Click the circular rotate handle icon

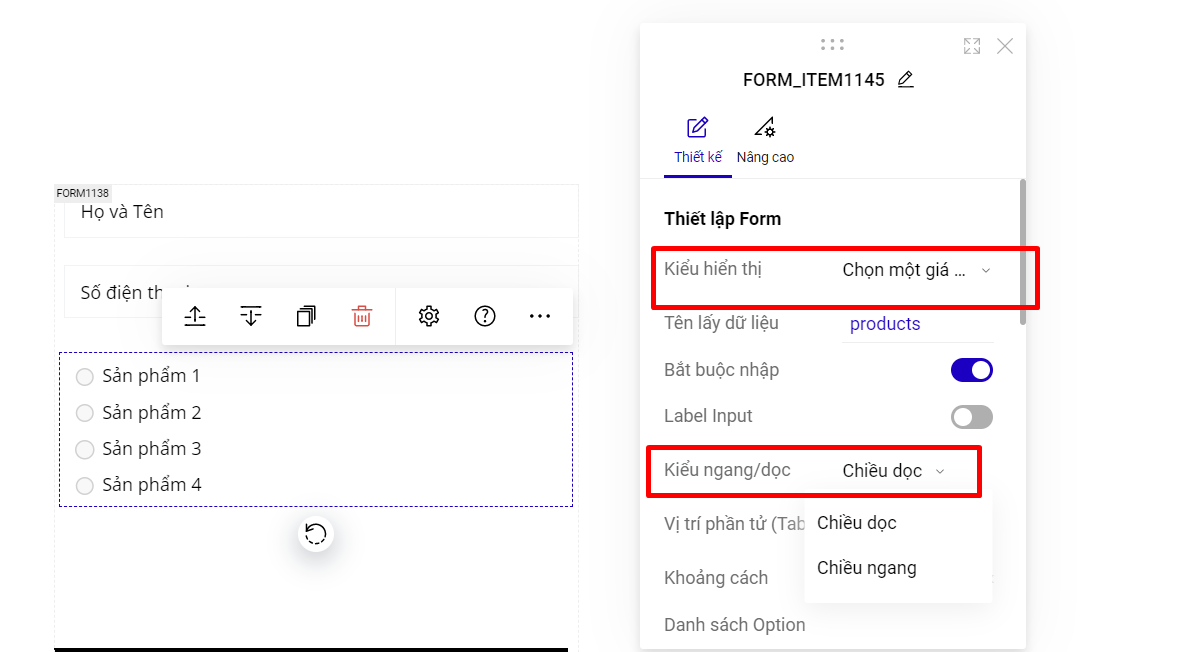(316, 534)
